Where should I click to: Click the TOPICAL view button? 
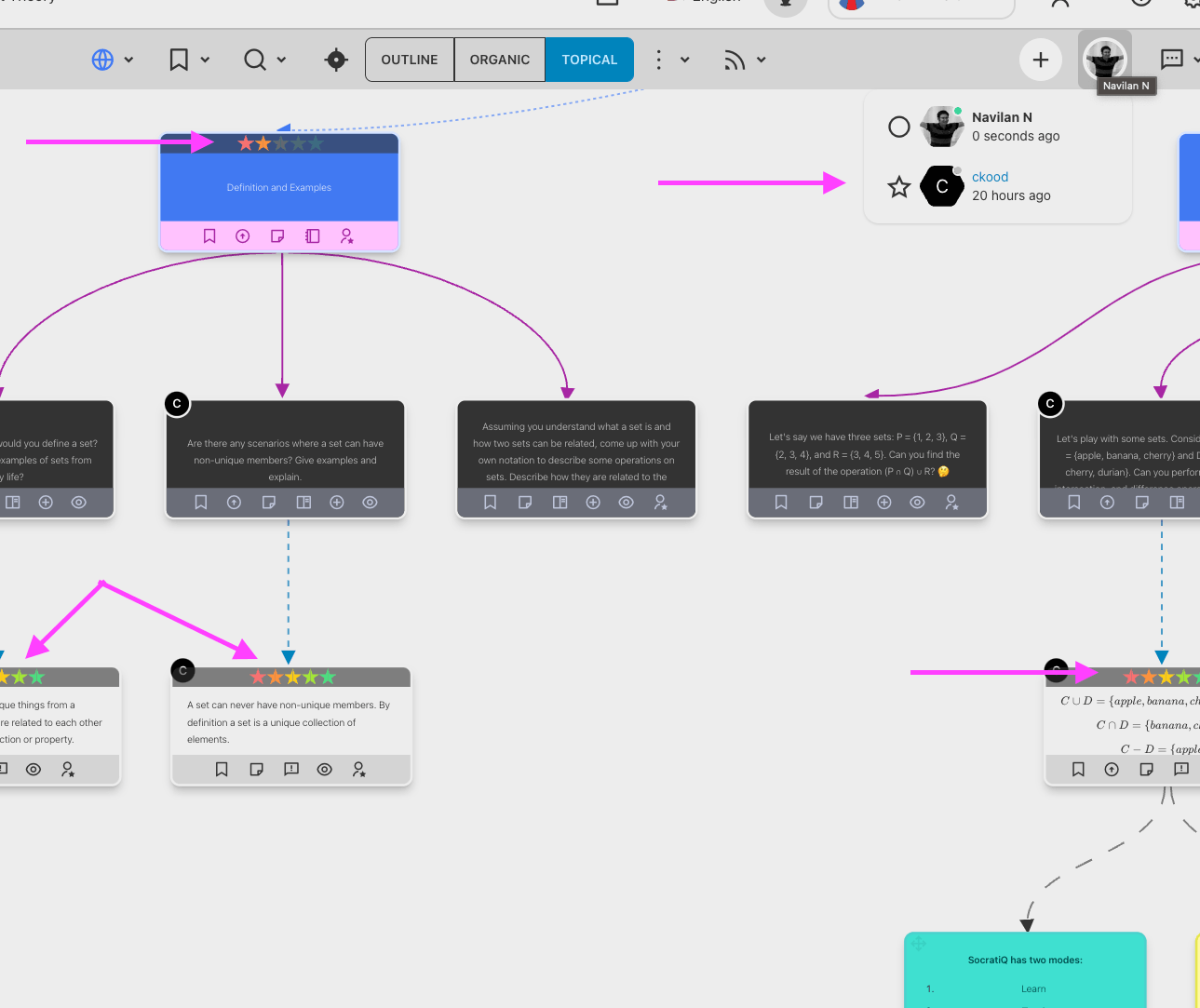coord(589,60)
